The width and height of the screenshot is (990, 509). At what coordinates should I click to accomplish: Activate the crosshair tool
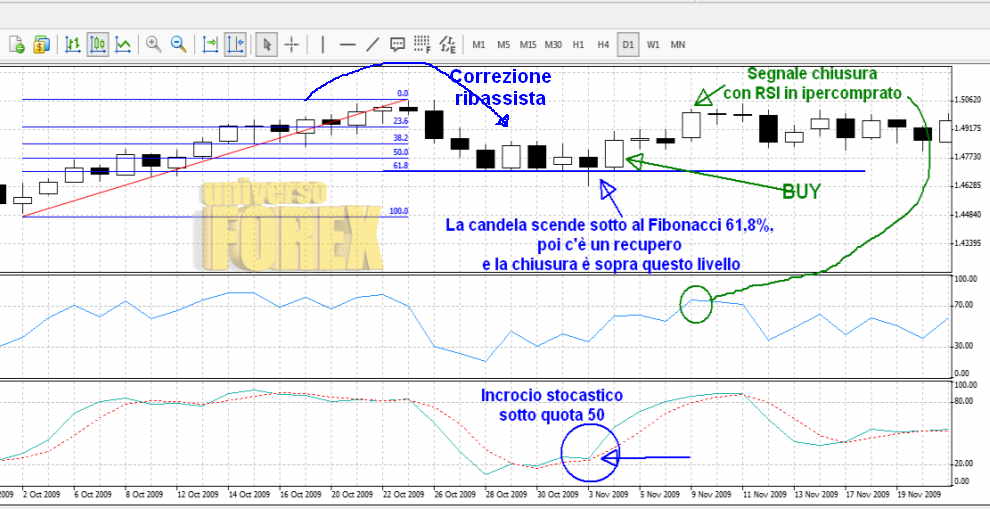pos(292,44)
